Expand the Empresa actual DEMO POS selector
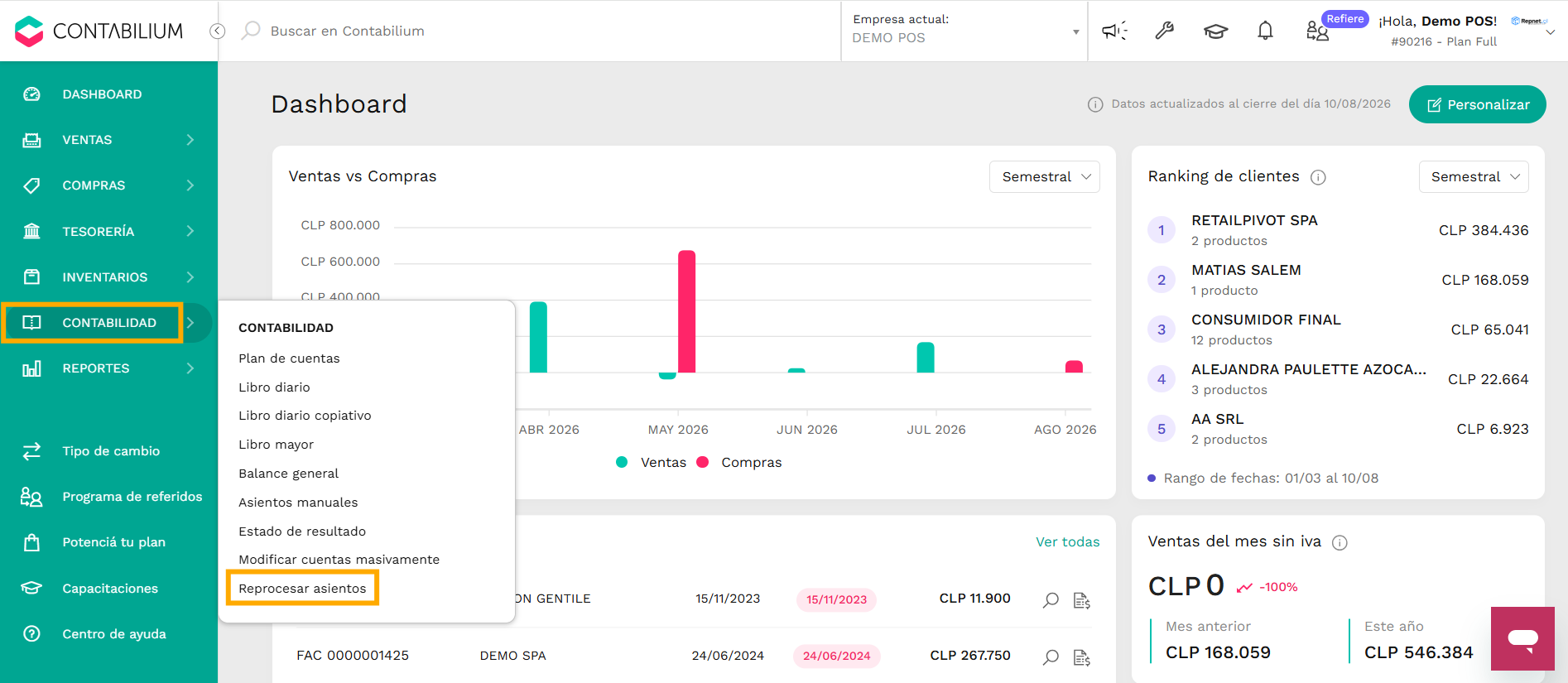Screen dimensions: 1568x683 point(965,31)
